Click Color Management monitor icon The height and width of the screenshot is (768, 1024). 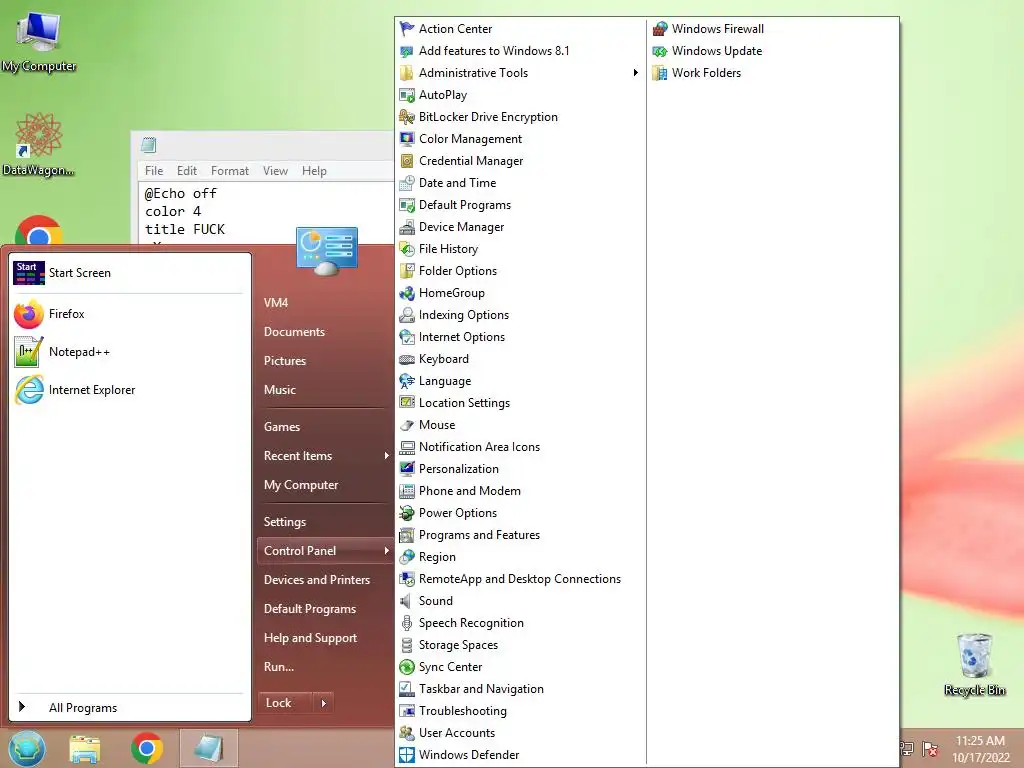click(407, 138)
